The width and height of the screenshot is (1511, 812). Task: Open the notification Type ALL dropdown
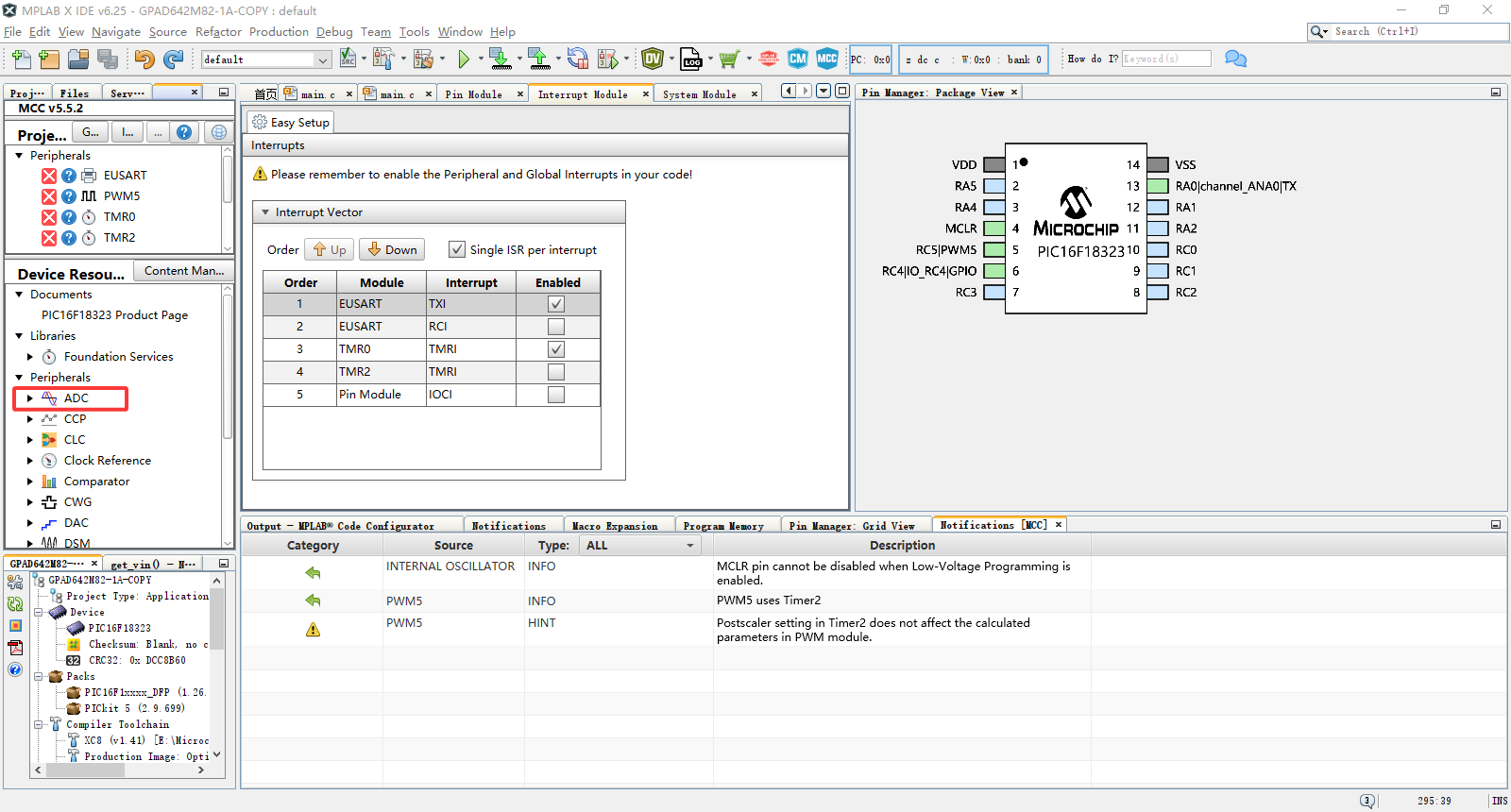(x=639, y=545)
